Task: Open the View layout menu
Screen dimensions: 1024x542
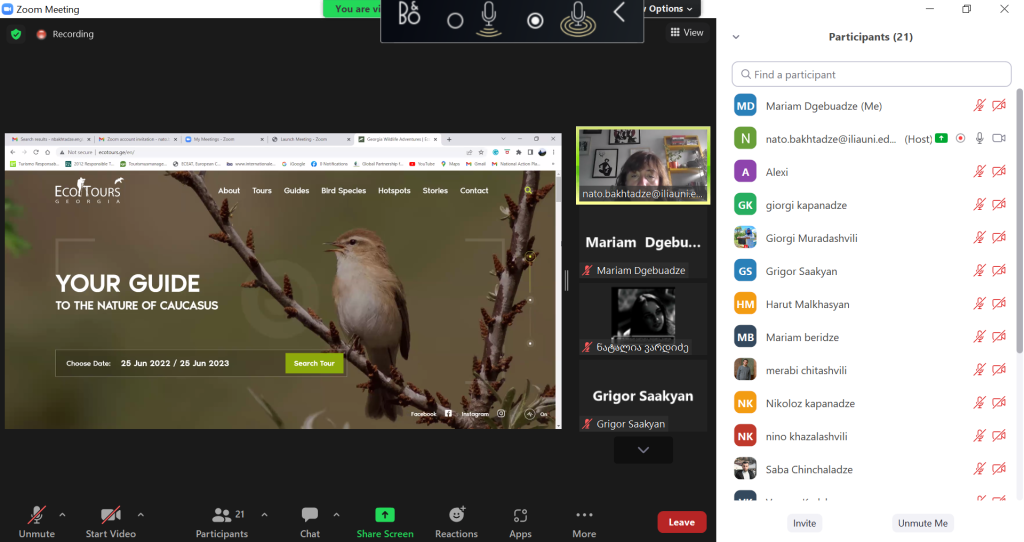Action: coord(687,33)
